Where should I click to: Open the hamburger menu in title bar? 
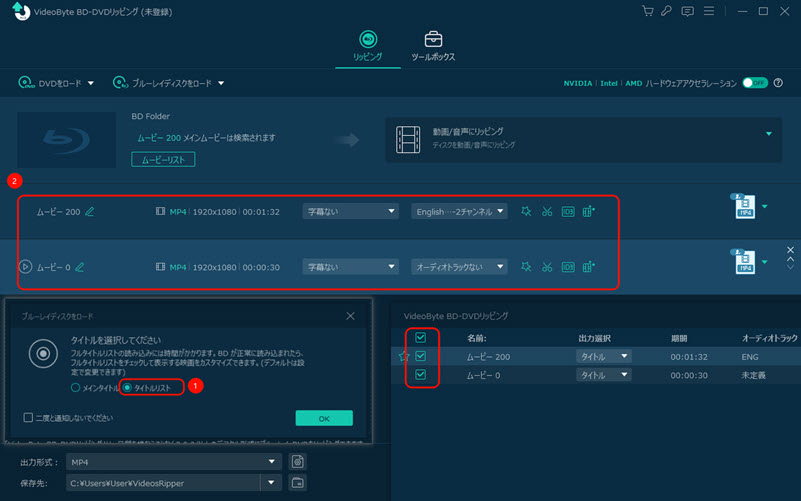(709, 11)
